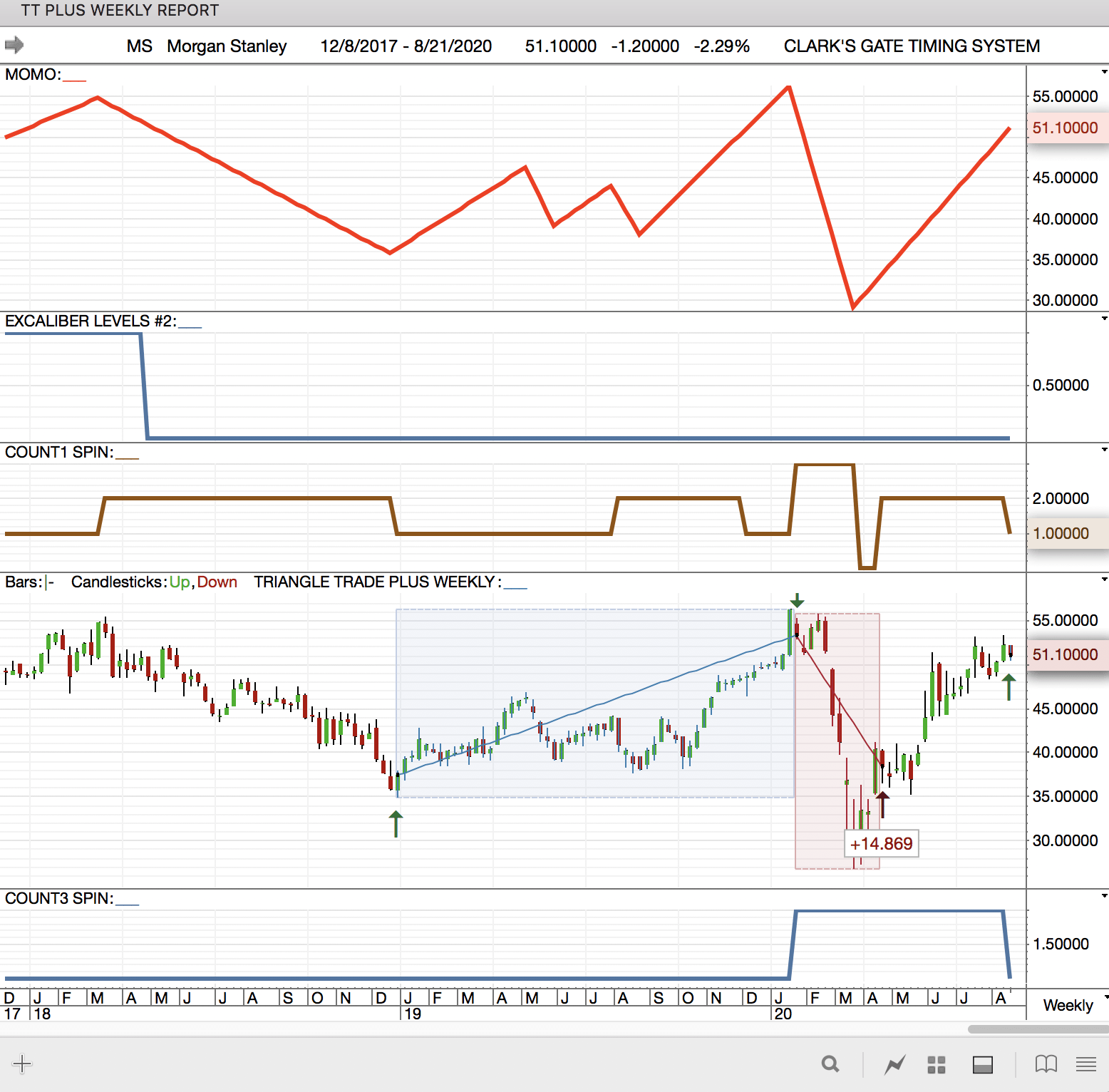Click the TRIANGLE TRADE PLUS WEEKLY color swatch
This screenshot has height=1092, width=1109.
[x=515, y=588]
